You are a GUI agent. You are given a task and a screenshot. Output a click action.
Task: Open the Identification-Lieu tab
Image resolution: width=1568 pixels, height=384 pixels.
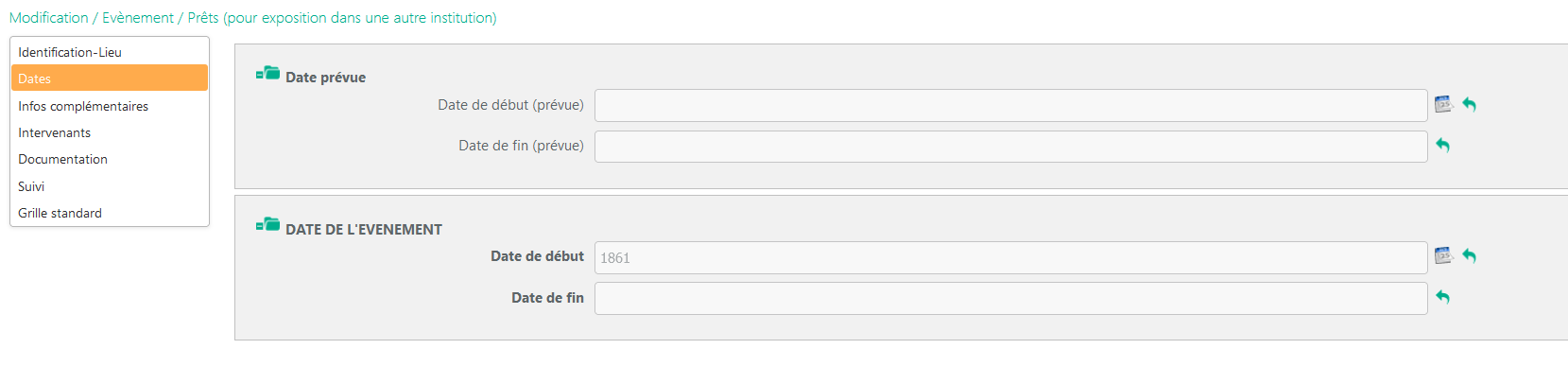point(70,52)
